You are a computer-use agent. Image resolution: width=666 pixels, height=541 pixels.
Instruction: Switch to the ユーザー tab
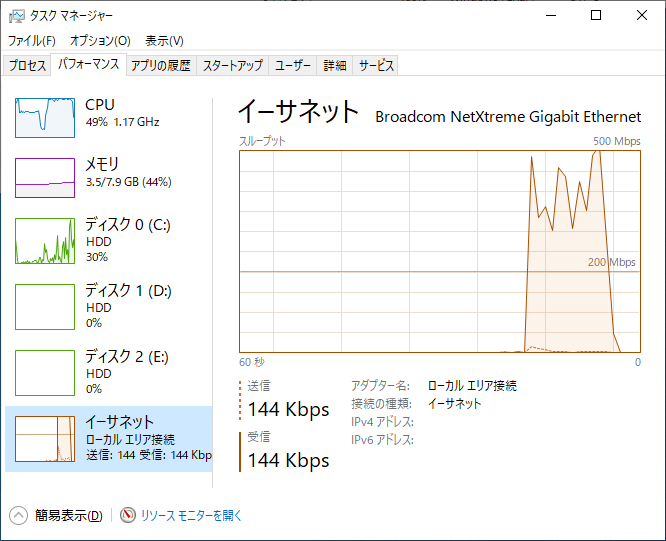tap(293, 65)
